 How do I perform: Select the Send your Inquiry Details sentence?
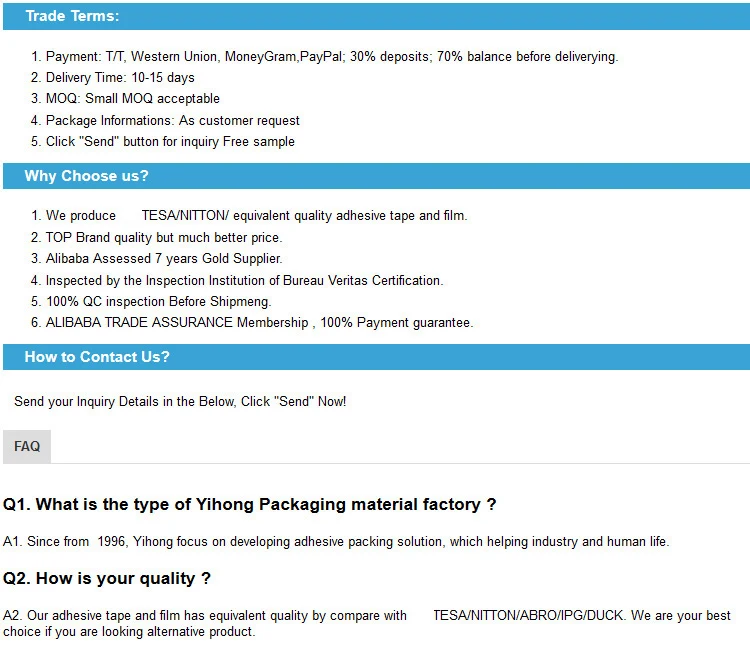pos(180,402)
